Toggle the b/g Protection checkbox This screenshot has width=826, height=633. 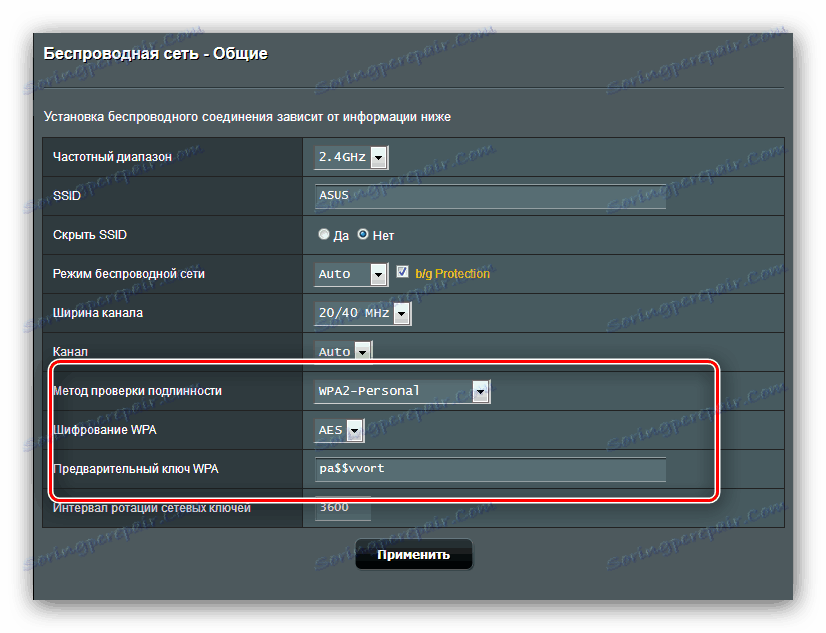coord(402,272)
